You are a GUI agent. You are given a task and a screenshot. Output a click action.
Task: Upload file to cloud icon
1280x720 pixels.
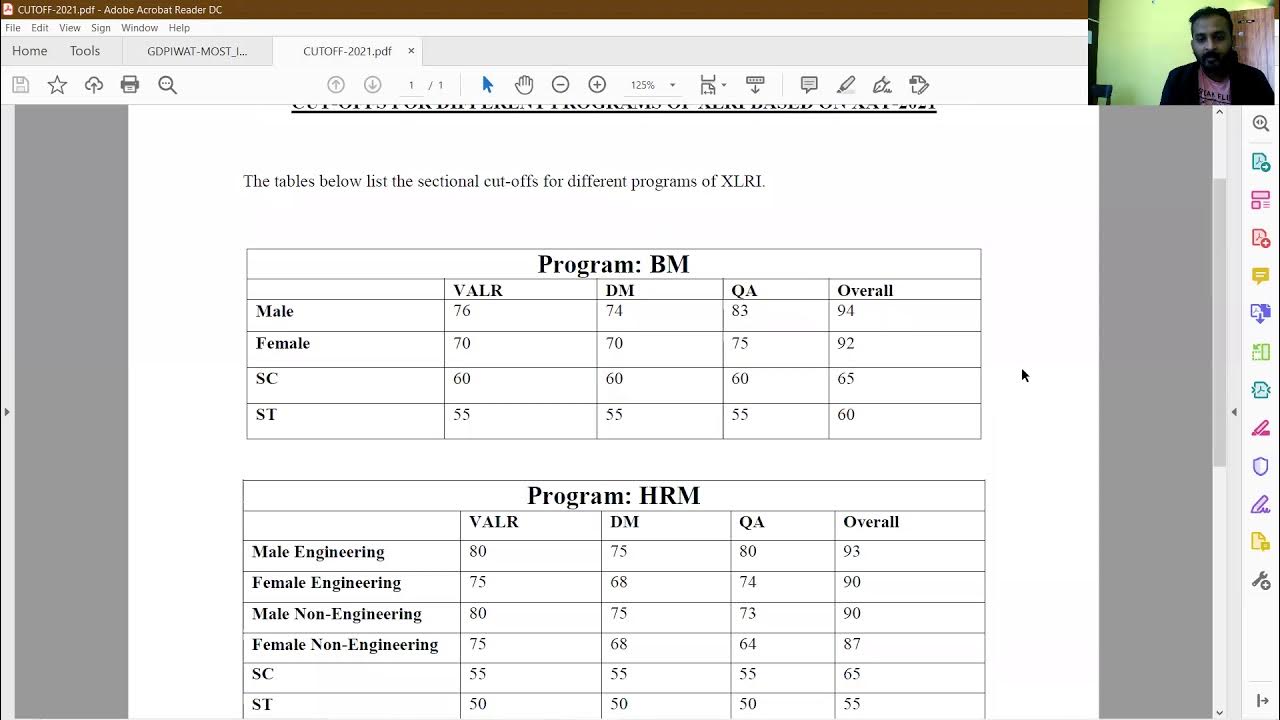[94, 85]
